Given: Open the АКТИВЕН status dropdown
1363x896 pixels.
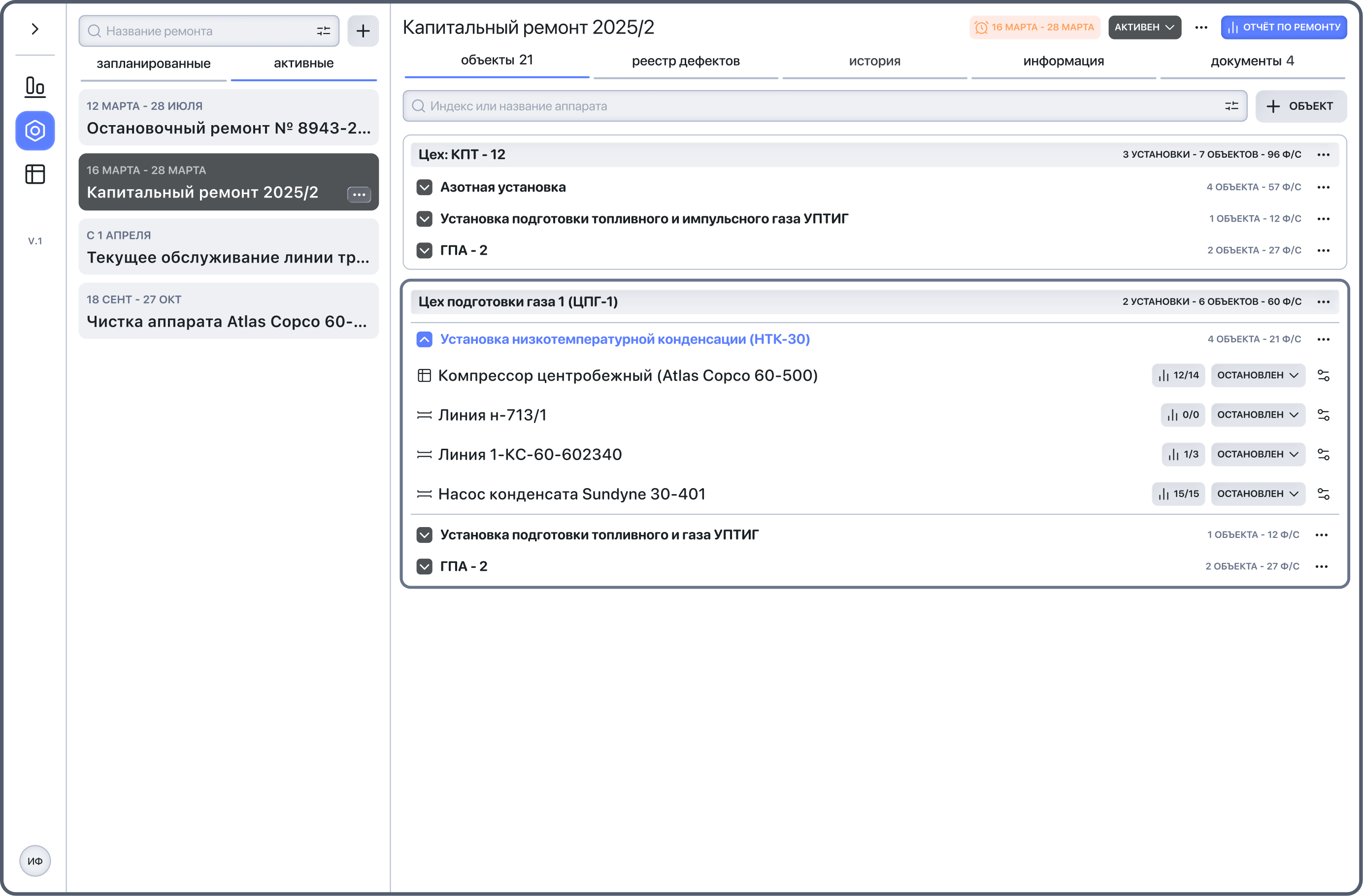Looking at the screenshot, I should click(1144, 28).
